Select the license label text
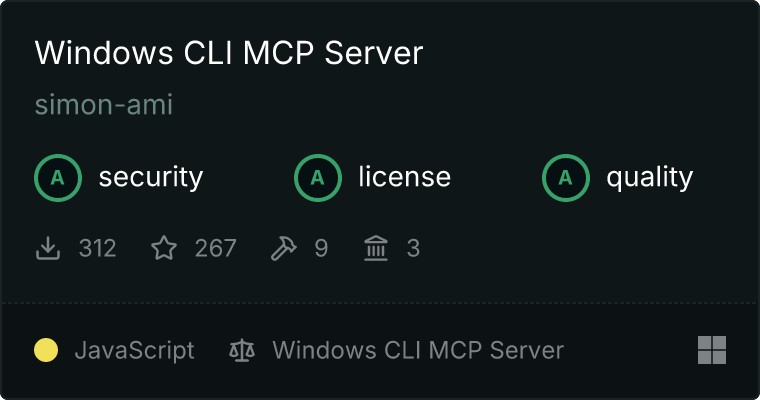This screenshot has width=760, height=400. click(405, 176)
